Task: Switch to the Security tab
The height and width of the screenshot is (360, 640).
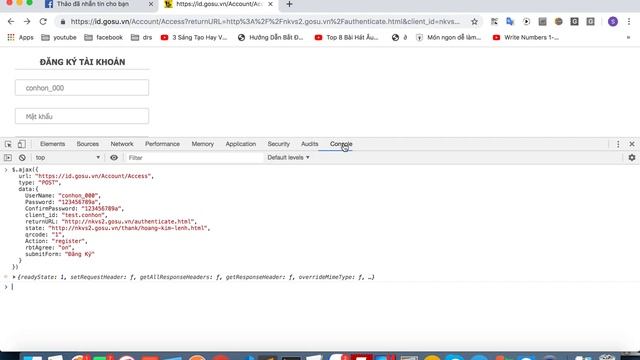Action: pyautogui.click(x=278, y=144)
